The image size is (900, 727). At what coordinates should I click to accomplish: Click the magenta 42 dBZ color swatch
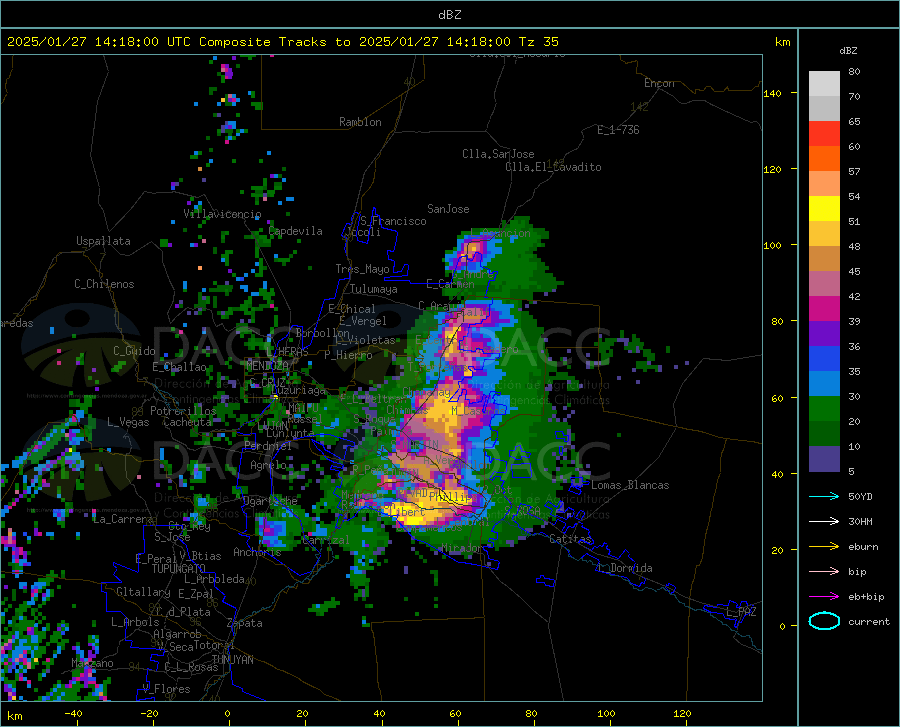point(824,309)
